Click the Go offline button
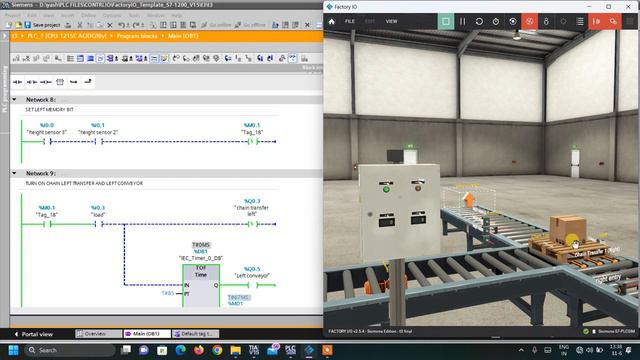 tap(251, 25)
